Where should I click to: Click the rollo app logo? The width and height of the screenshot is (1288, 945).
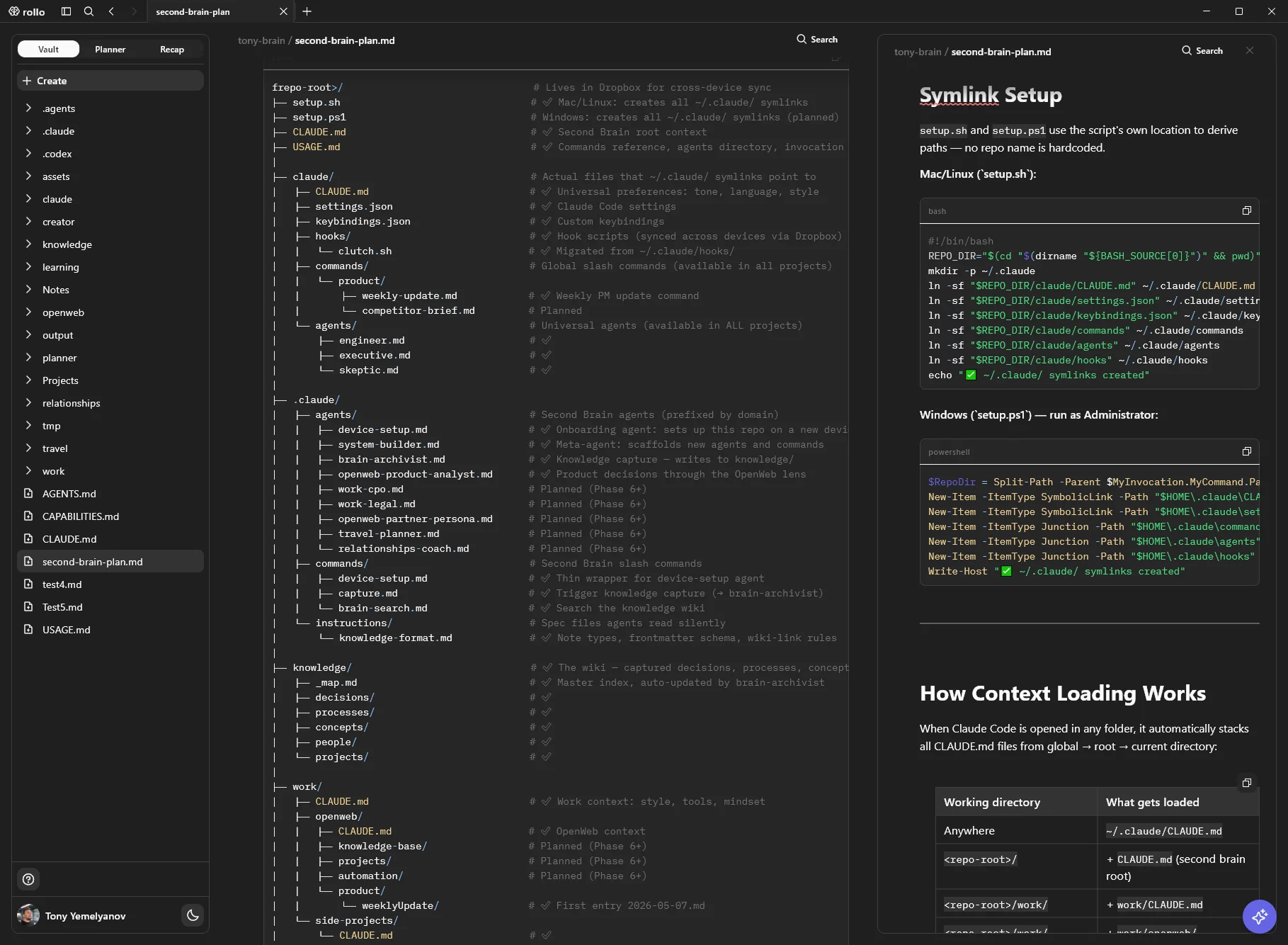pyautogui.click(x=27, y=11)
